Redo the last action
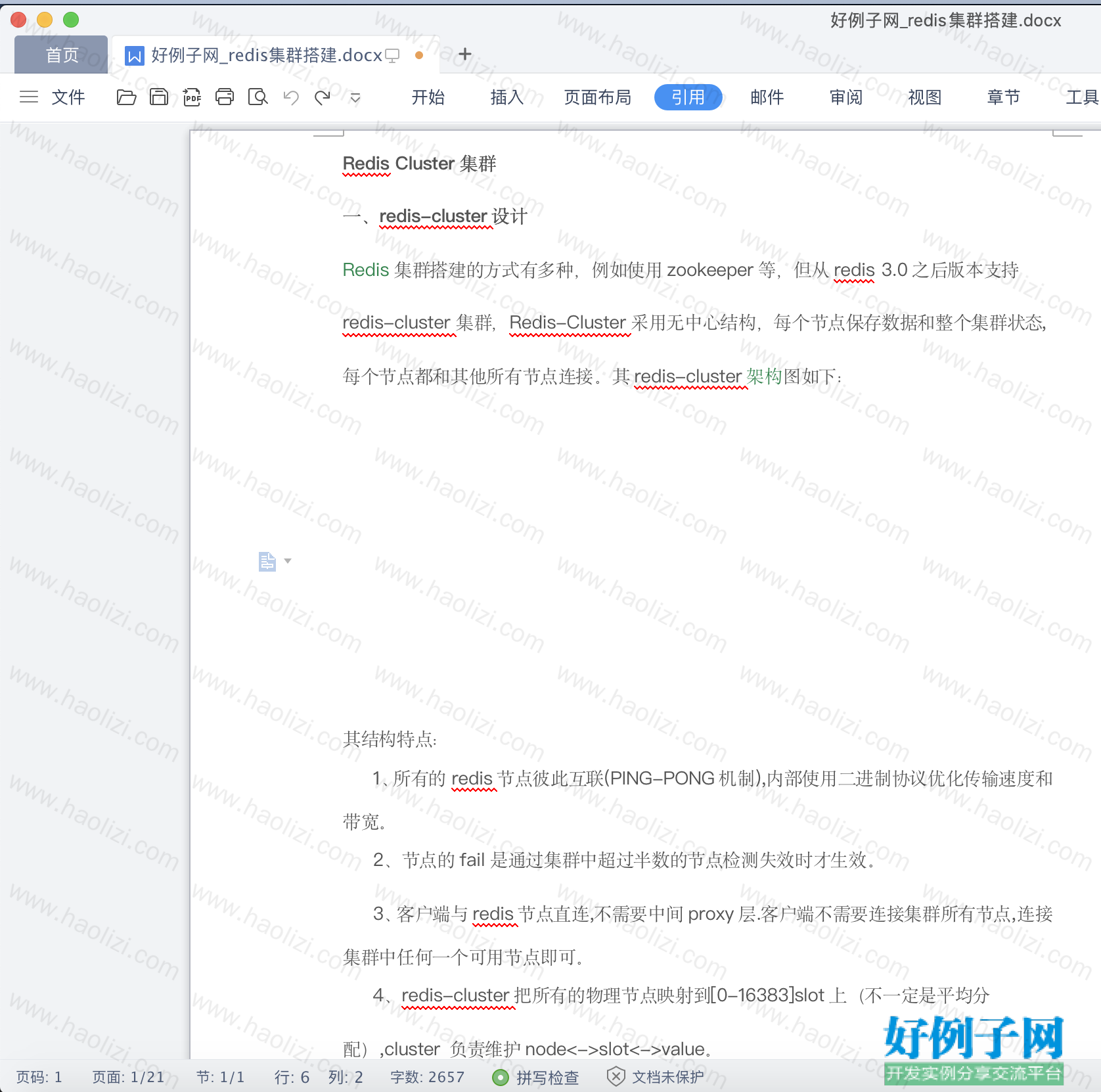This screenshot has height=1092, width=1101. tap(323, 98)
